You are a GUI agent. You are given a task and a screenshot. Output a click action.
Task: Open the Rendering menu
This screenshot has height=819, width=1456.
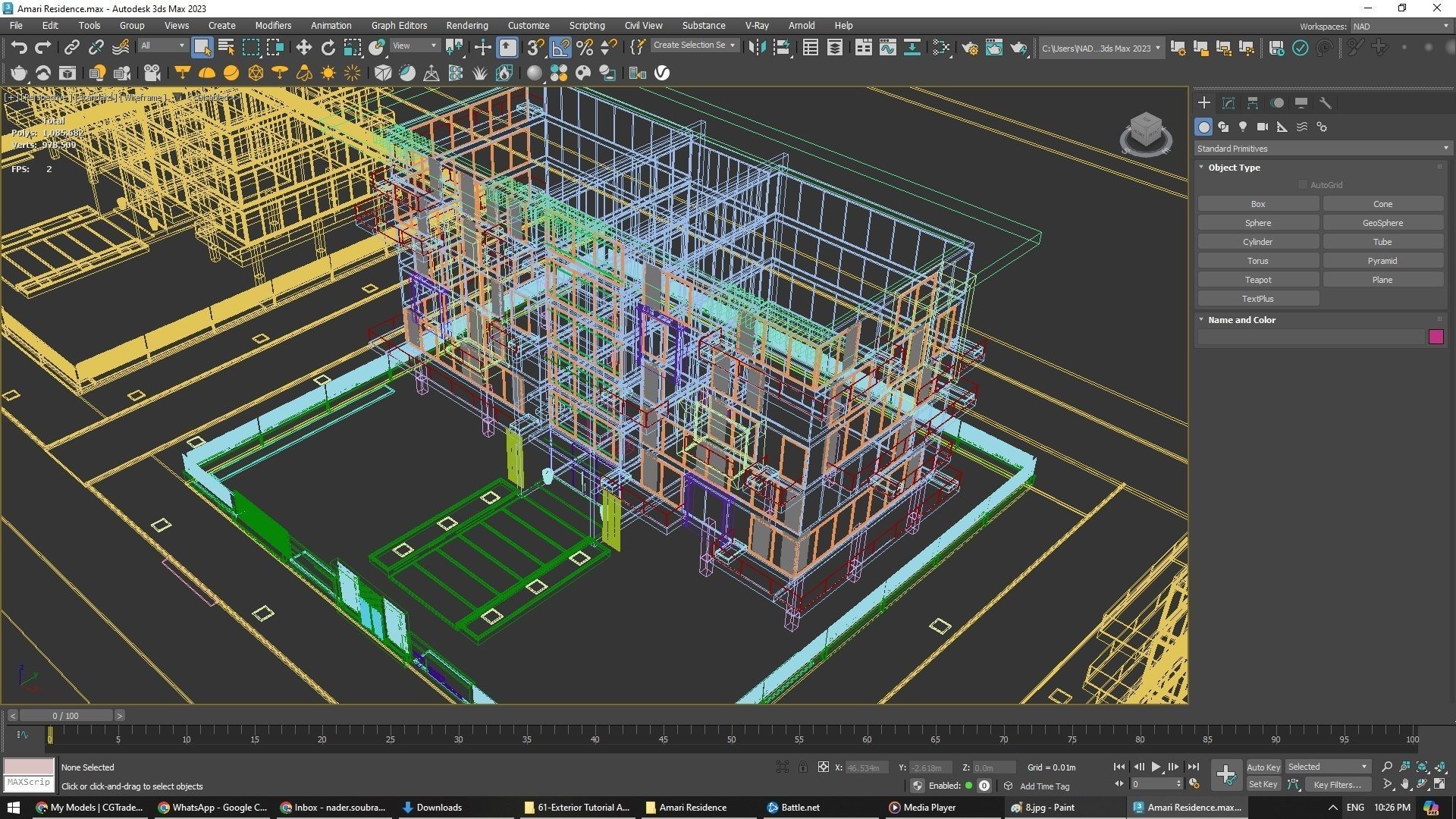pos(466,25)
